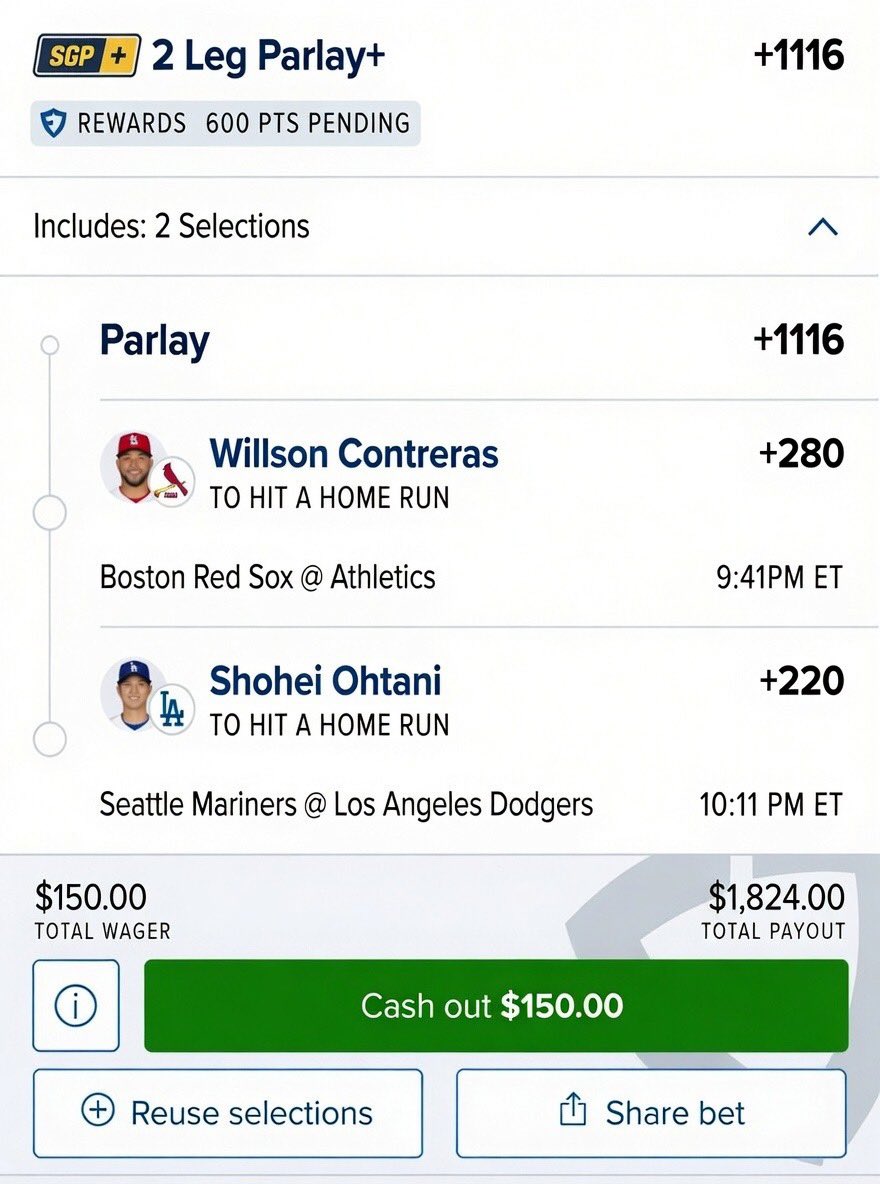The image size is (880, 1184).
Task: Tap the Rewards 600 PTS Pending badge
Action: tap(225, 123)
